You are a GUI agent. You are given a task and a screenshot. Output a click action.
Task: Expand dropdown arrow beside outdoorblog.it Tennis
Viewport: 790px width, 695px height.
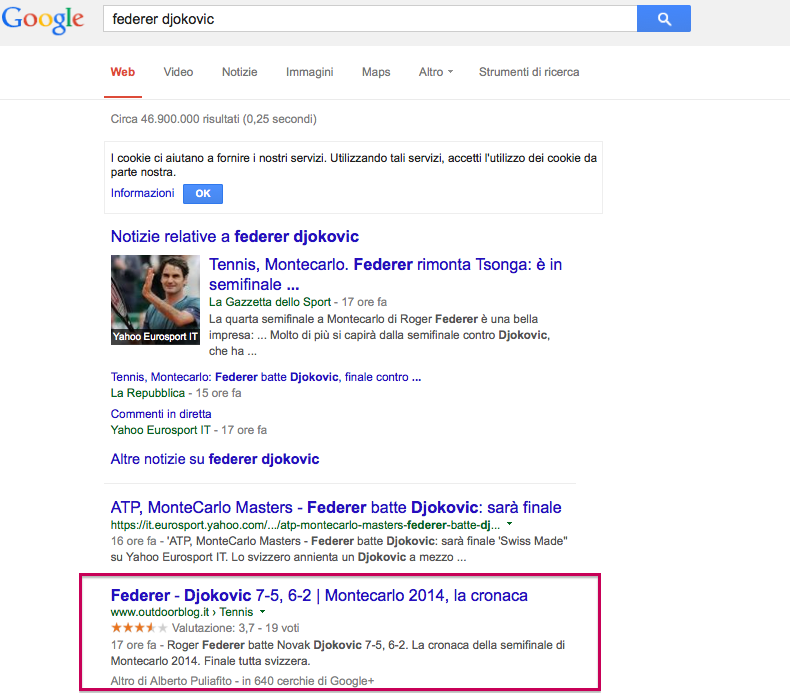(x=262, y=612)
